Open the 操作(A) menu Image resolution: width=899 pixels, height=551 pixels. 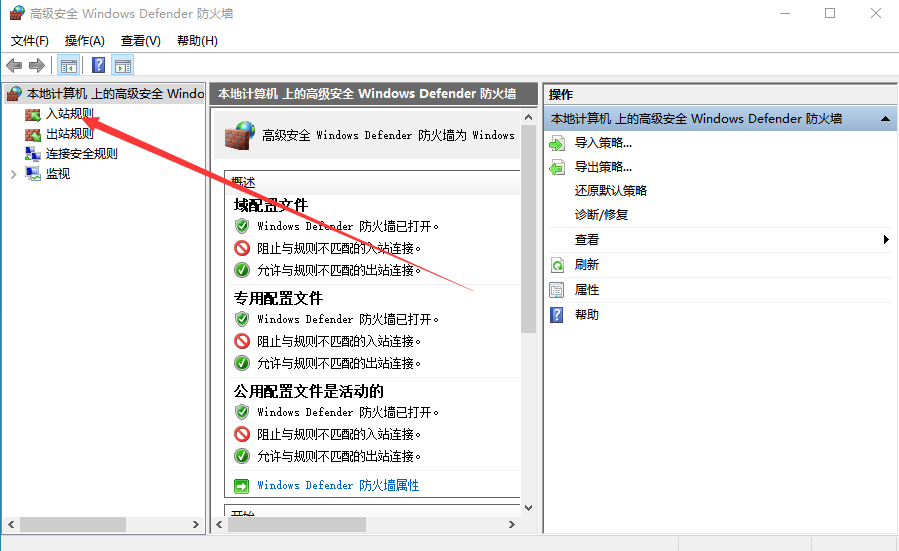click(84, 41)
